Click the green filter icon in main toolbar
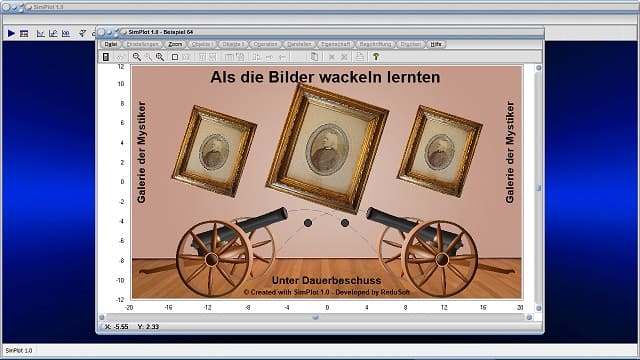The width and height of the screenshot is (640, 360). 82,33
